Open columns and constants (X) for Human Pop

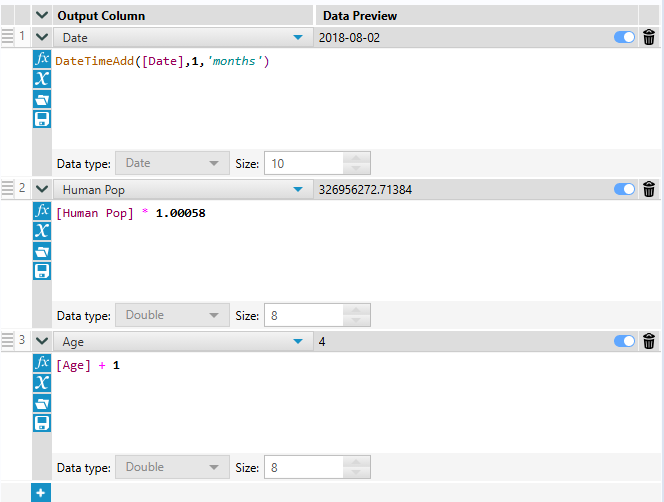pyautogui.click(x=42, y=231)
